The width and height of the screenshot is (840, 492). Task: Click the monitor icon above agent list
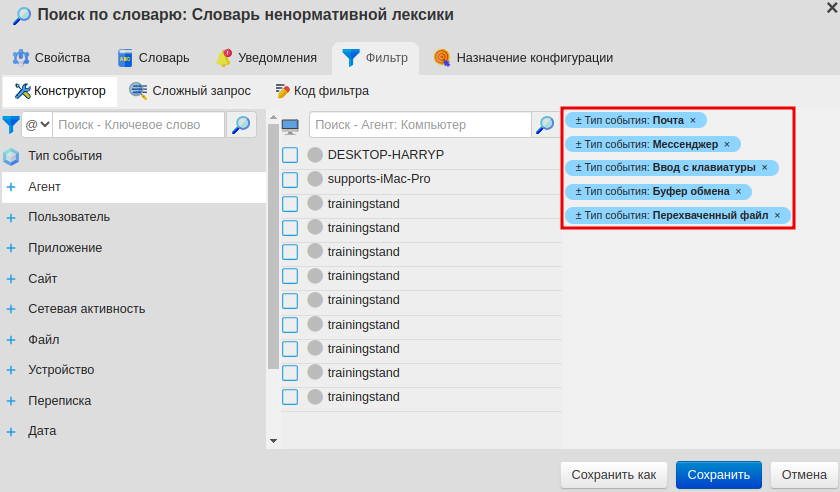pos(291,126)
